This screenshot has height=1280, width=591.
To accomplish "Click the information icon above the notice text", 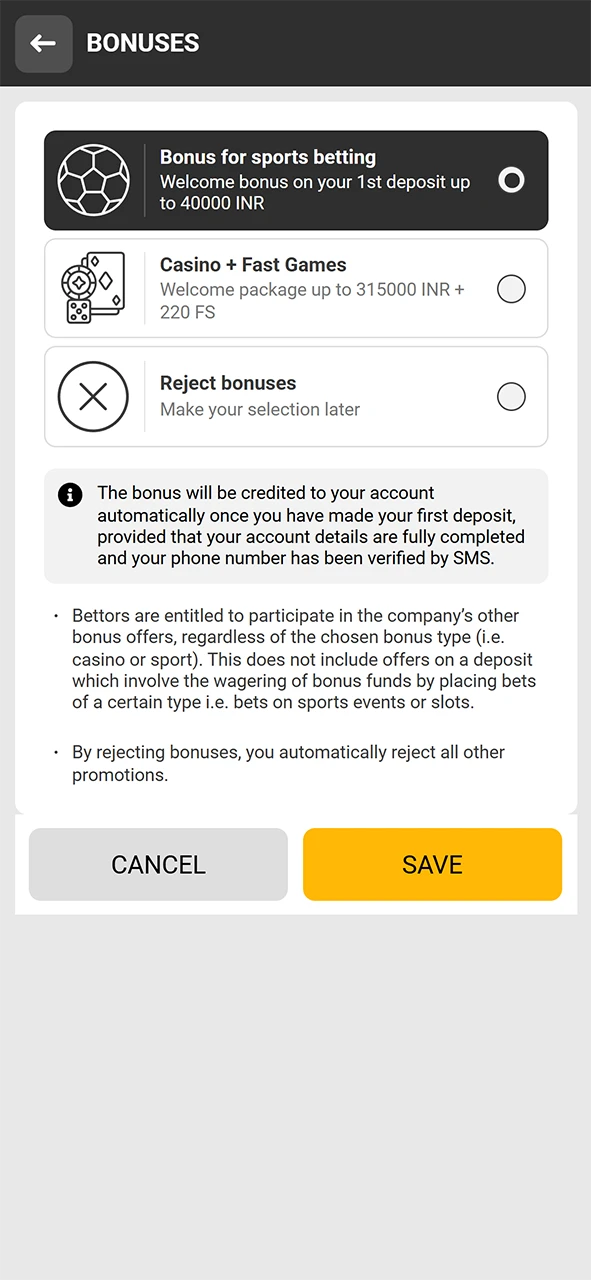I will click(x=69, y=494).
